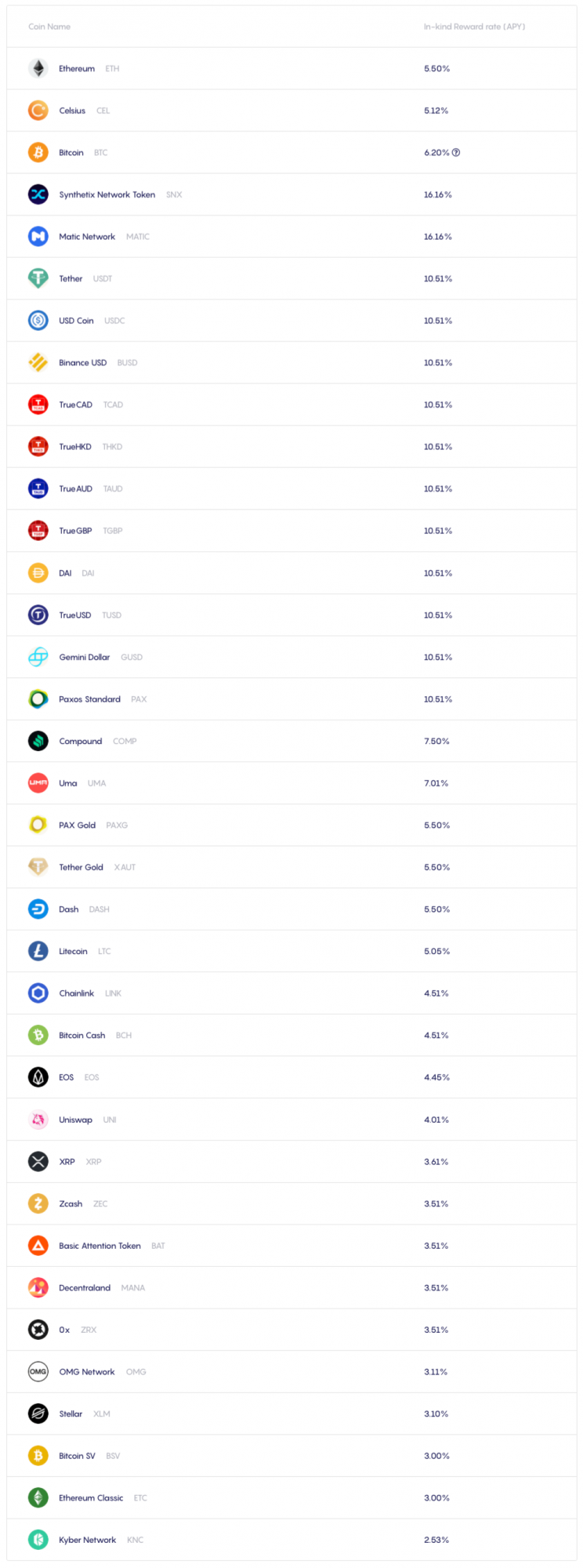Click the Synthetix Network Token icon
Viewport: 583px width, 1568px height.
pos(38,194)
